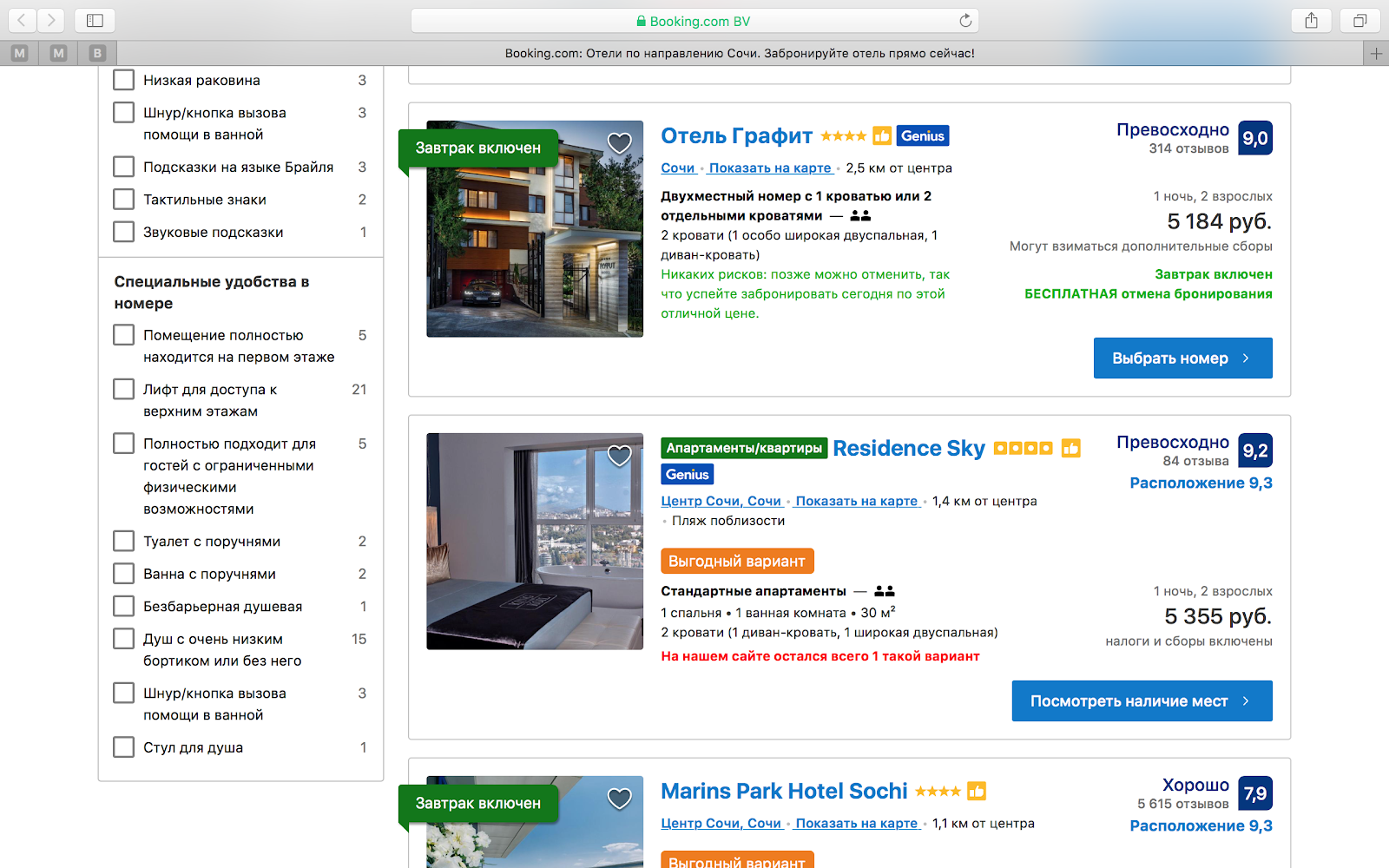
Task: Check Ванна с поручнями filter
Action: coord(124,574)
